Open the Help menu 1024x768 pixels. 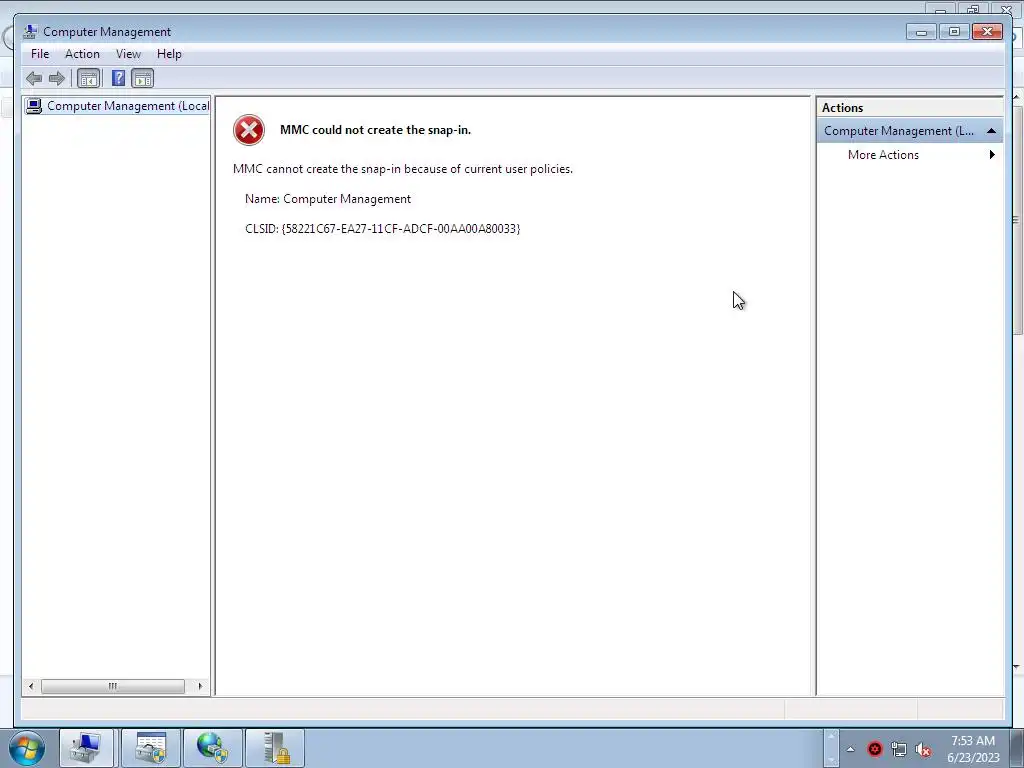tap(169, 54)
